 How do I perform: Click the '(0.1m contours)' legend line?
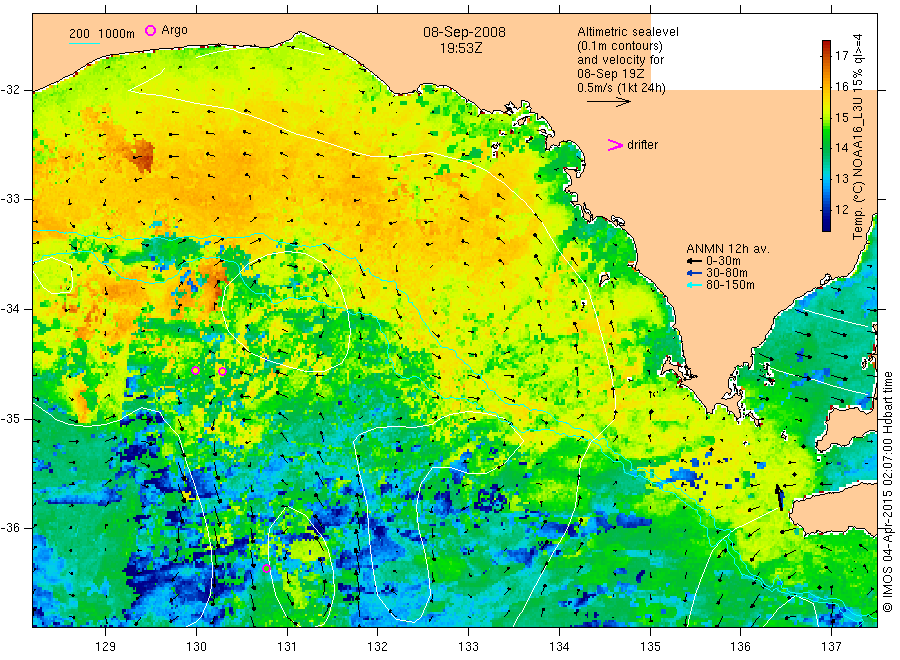pyautogui.click(x=619, y=46)
